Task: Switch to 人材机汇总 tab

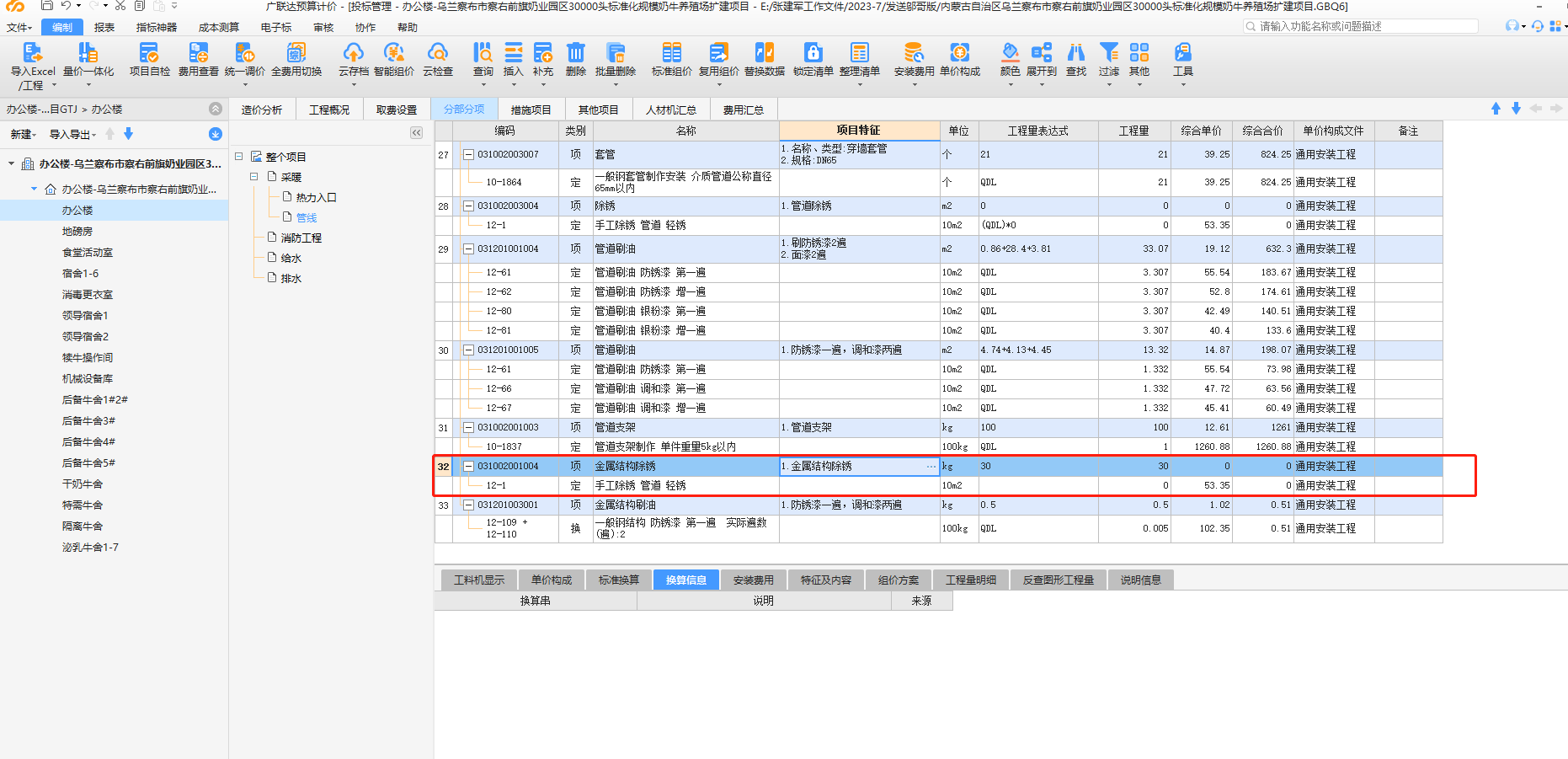Action: tap(671, 110)
